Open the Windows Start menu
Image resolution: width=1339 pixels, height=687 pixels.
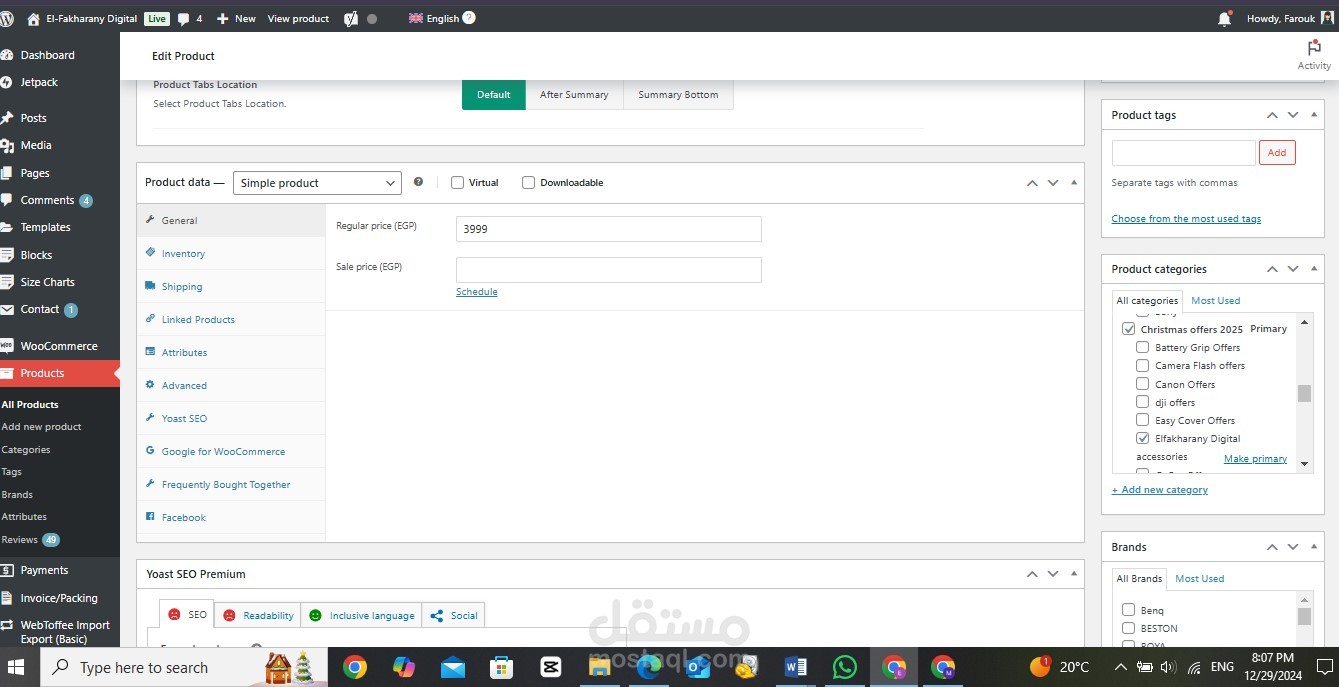[x=16, y=667]
